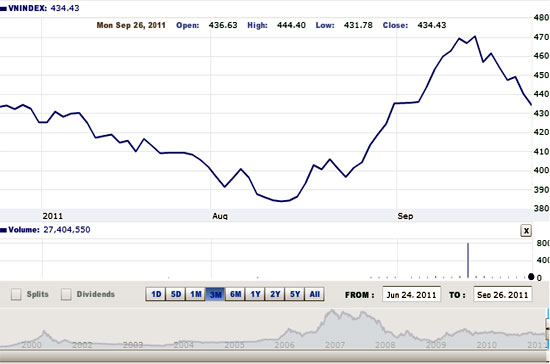Click the High value 444.40

pyautogui.click(x=291, y=25)
